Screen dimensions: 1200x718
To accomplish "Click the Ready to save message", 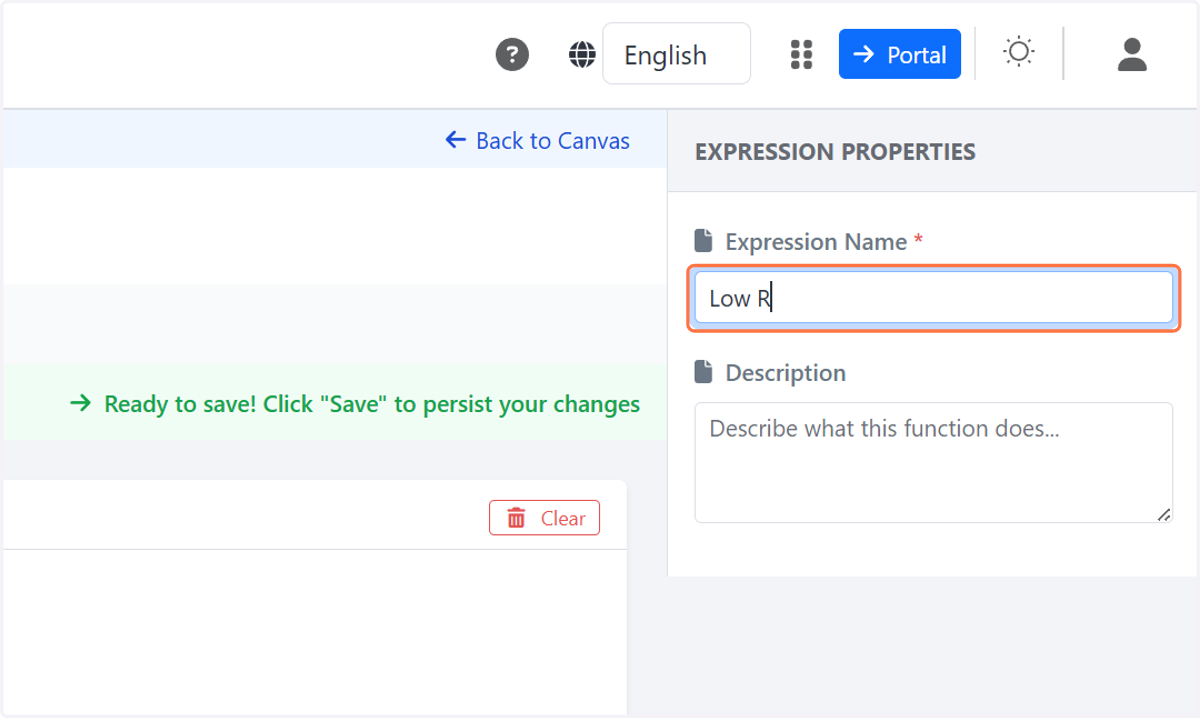I will [x=355, y=404].
